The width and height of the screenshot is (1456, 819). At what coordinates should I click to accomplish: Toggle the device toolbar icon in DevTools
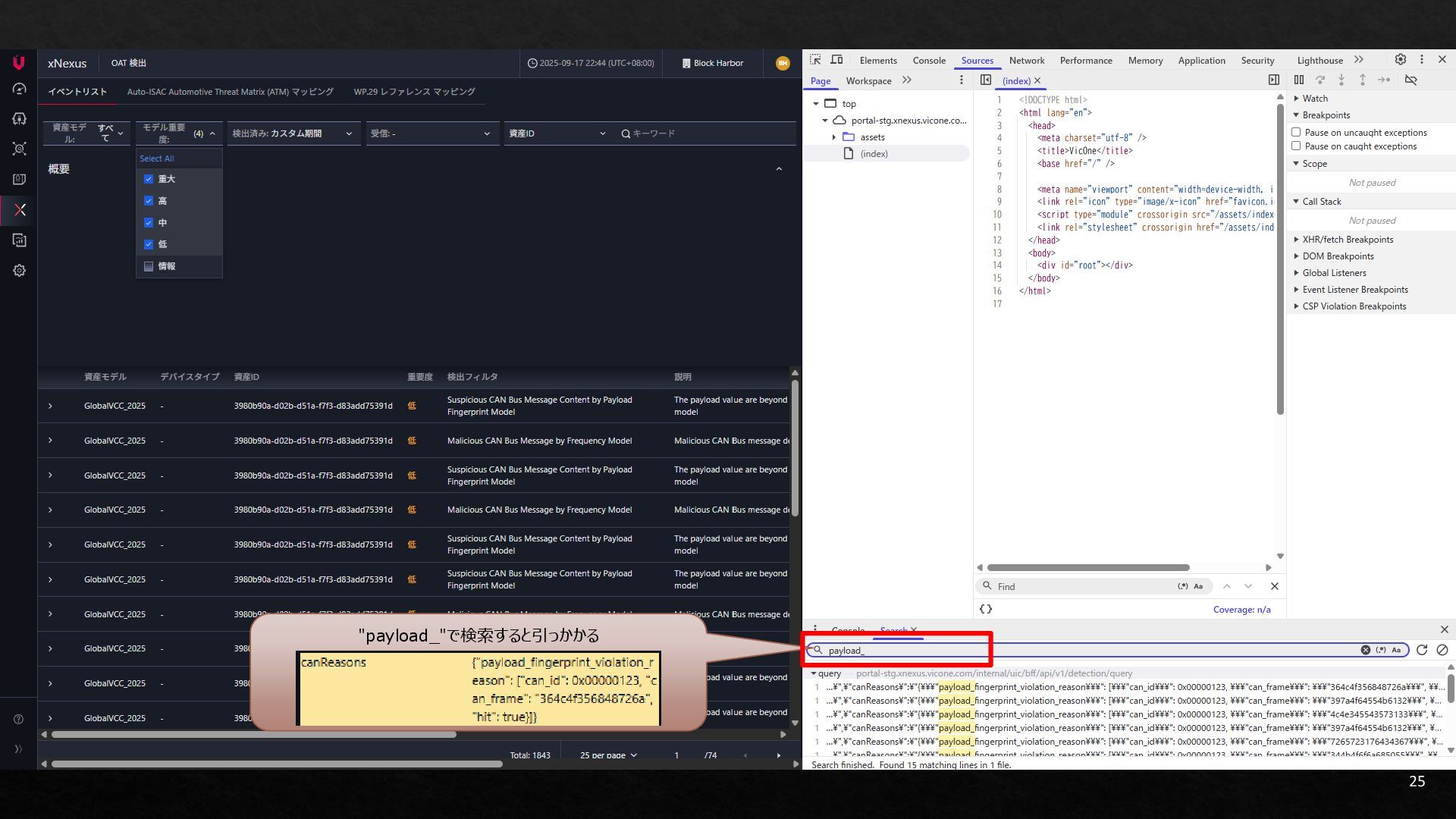point(836,60)
